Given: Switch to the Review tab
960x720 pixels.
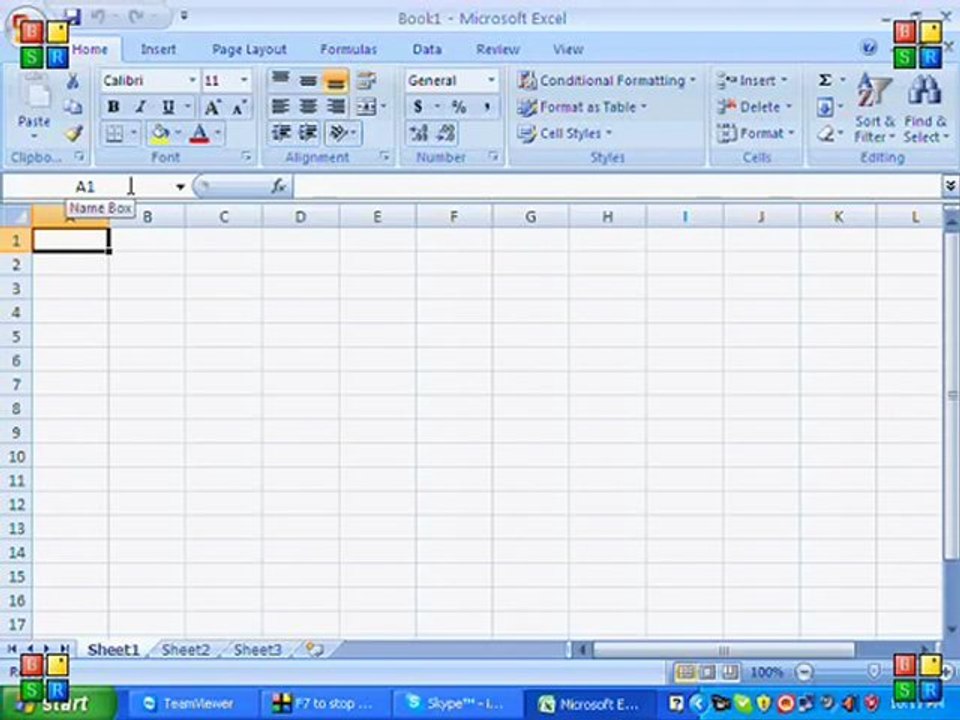Looking at the screenshot, I should pyautogui.click(x=497, y=50).
